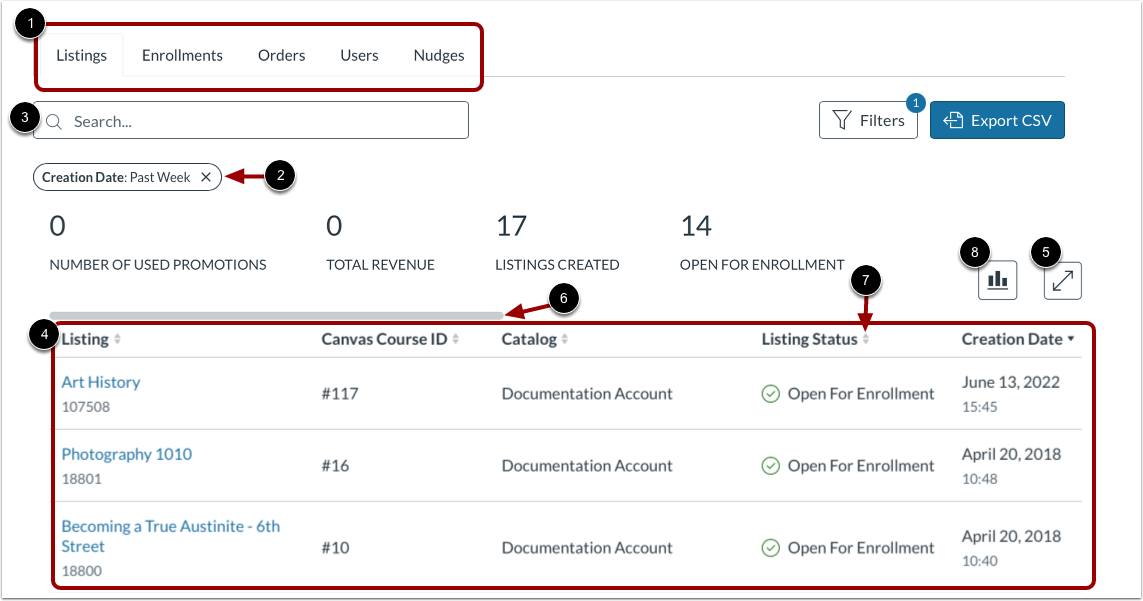Screen dimensions: 1143x601
Task: Open the Art History listing
Action: [100, 382]
